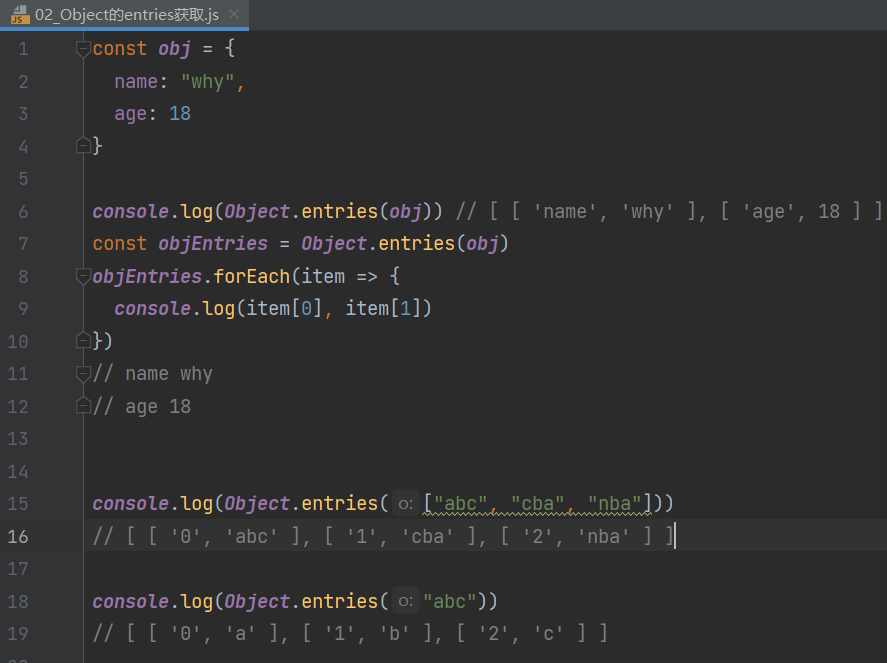
Task: Click line number 16 in the gutter
Action: [18, 536]
